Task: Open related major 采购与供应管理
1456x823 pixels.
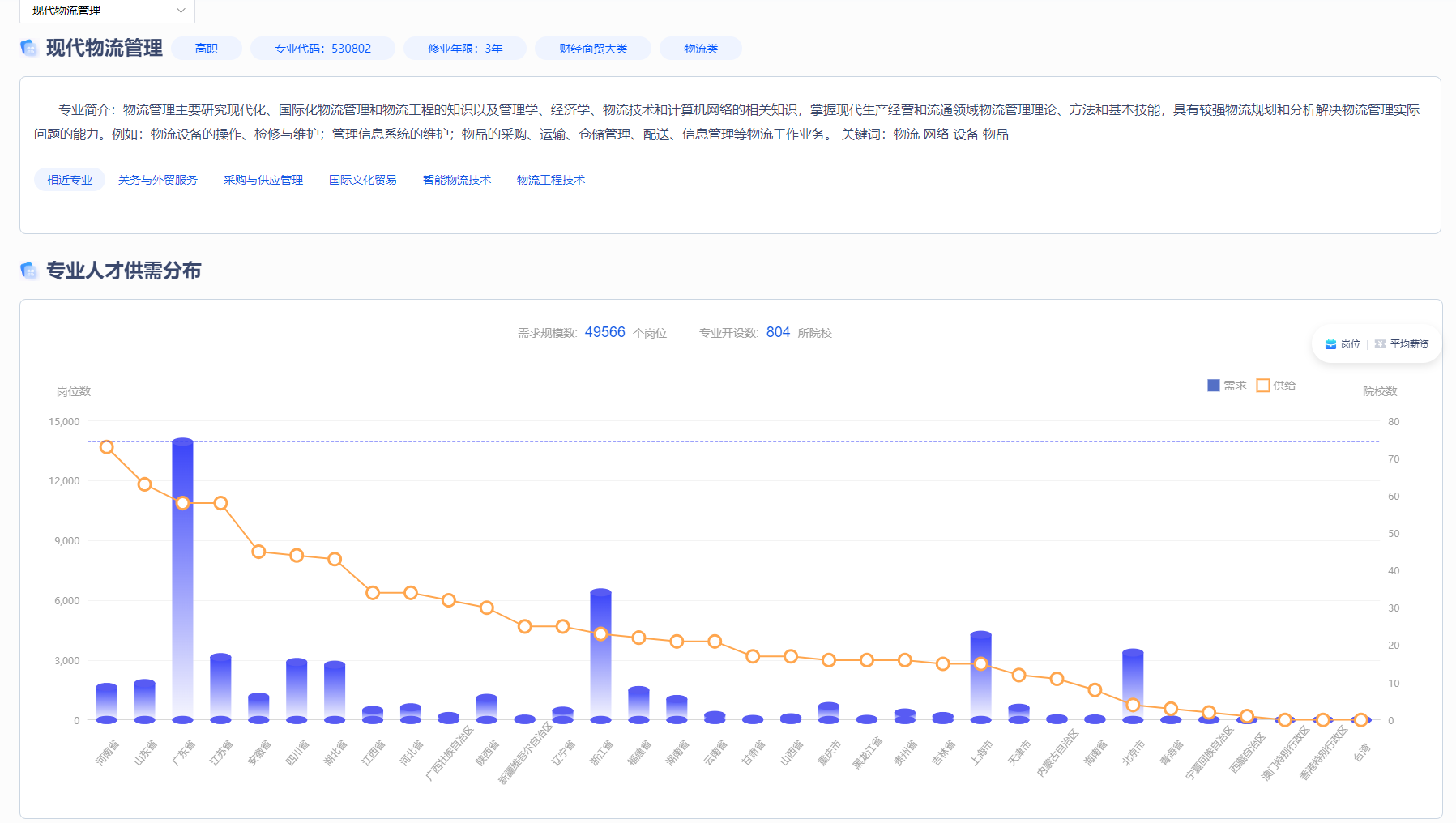Action: [263, 180]
